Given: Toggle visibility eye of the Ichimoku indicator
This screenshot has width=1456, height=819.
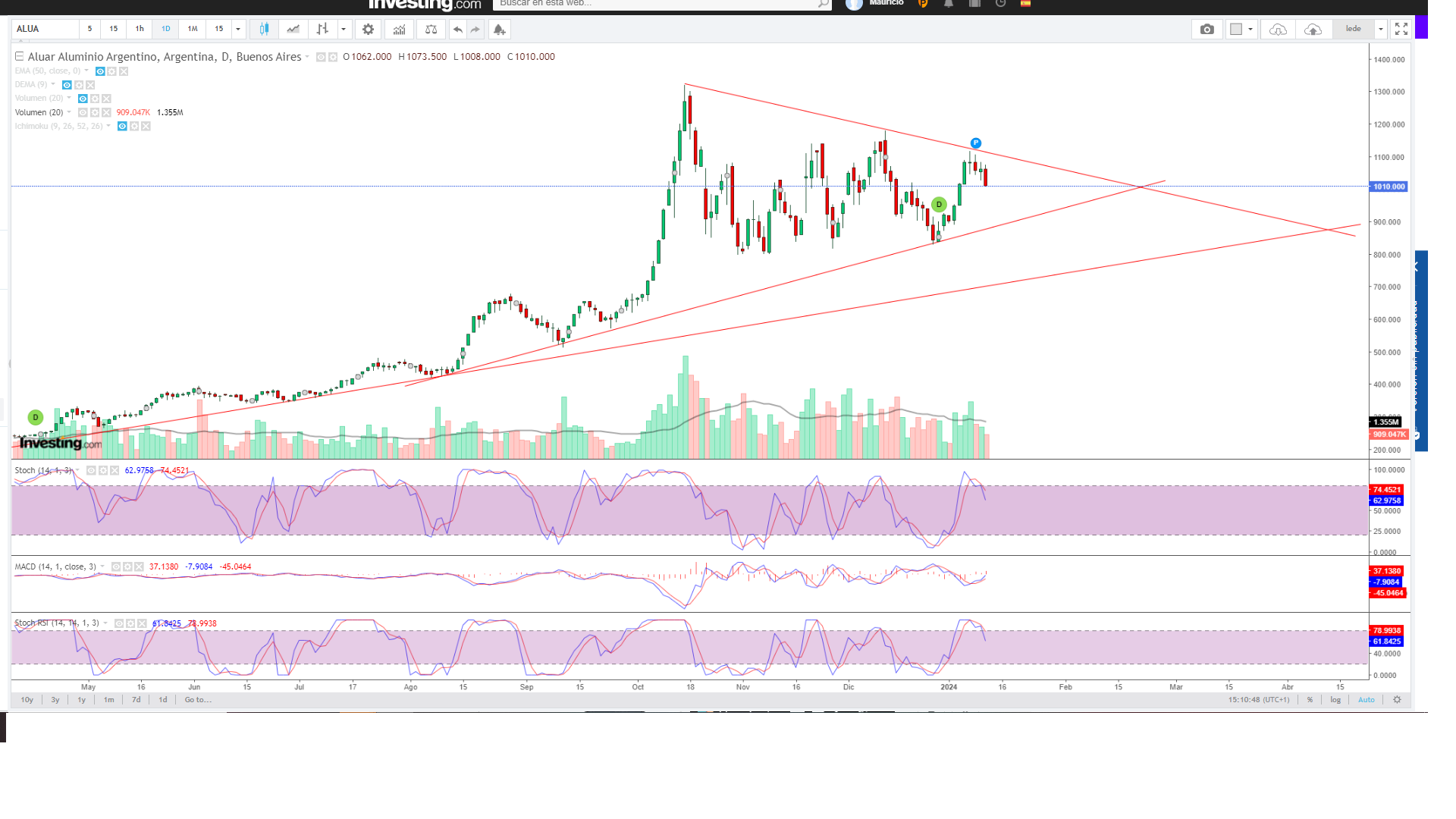Looking at the screenshot, I should coord(121,127).
